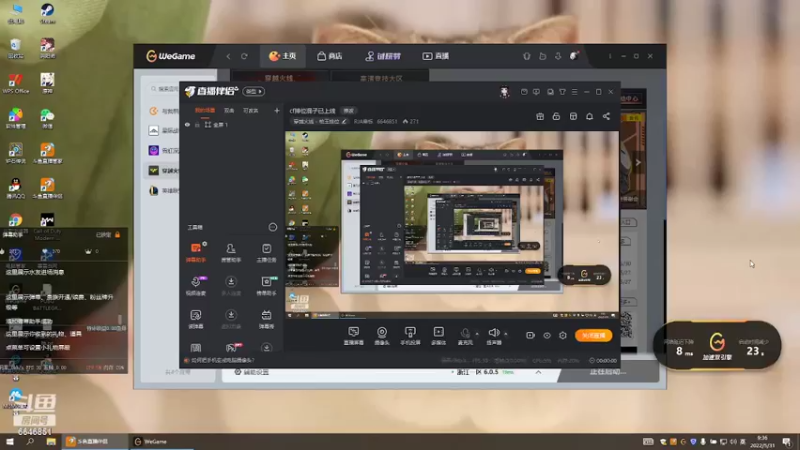Open the Steam desktop shortcut
800x450 pixels.
pos(47,13)
